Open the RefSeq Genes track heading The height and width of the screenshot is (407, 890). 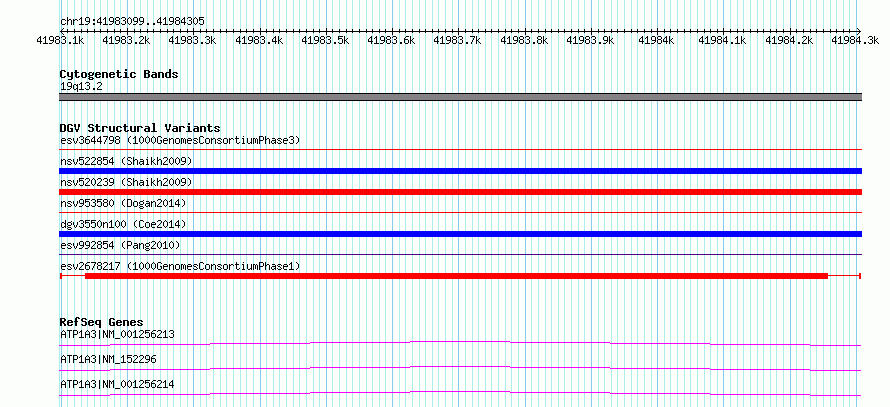click(x=102, y=322)
